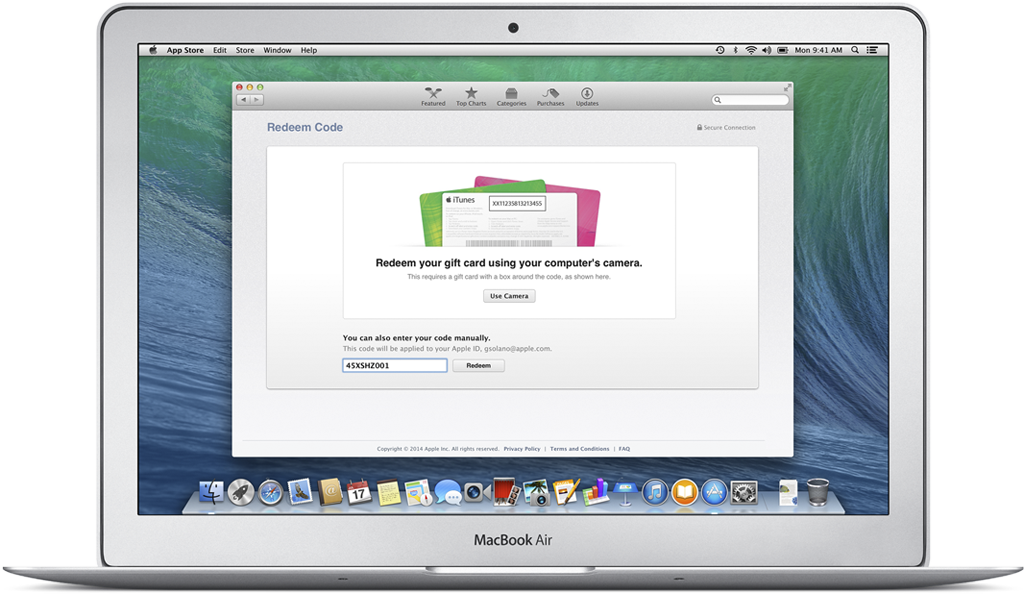Open the Trash in the Dock
The width and height of the screenshot is (1024, 594).
[x=818, y=492]
